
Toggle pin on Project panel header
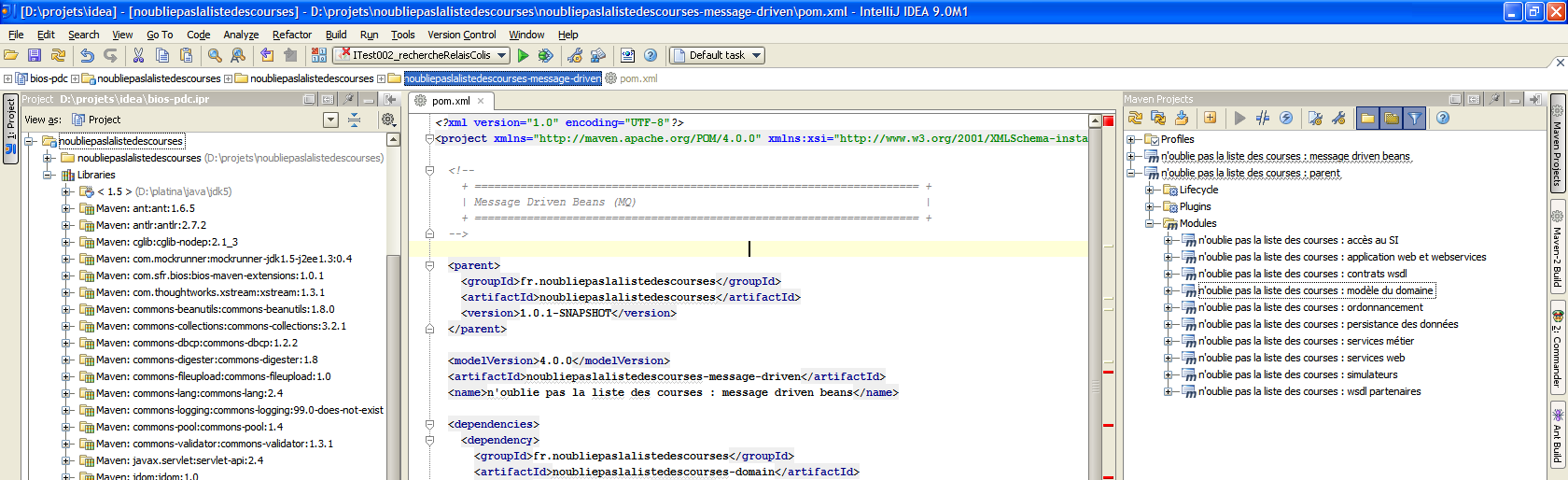(348, 99)
